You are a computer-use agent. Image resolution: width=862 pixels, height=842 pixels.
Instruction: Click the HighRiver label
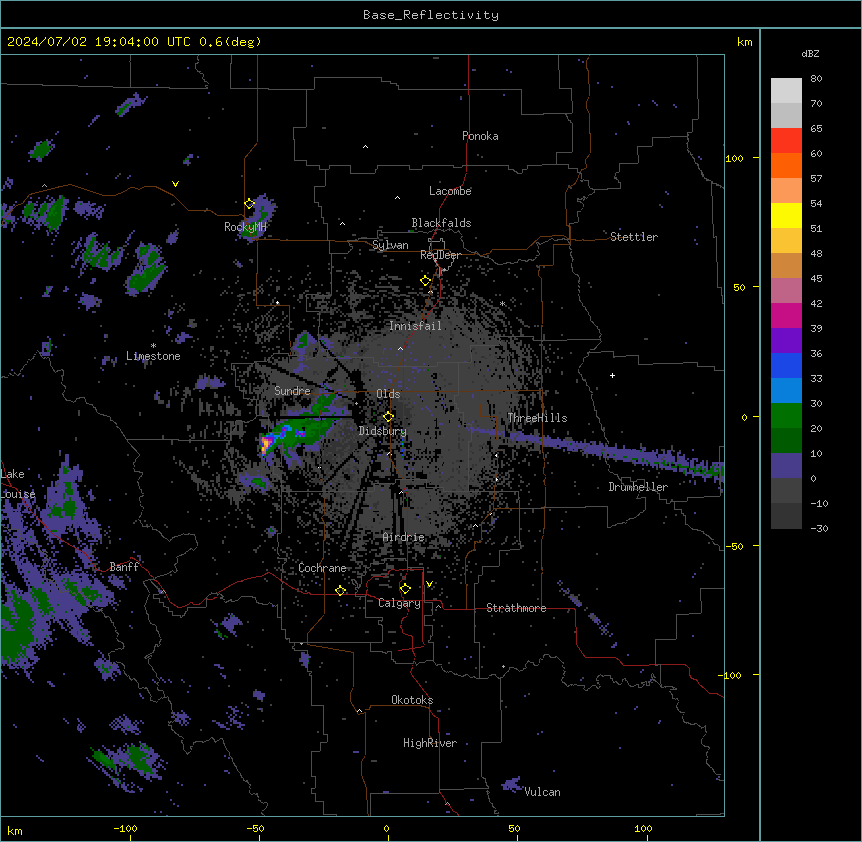pyautogui.click(x=430, y=743)
